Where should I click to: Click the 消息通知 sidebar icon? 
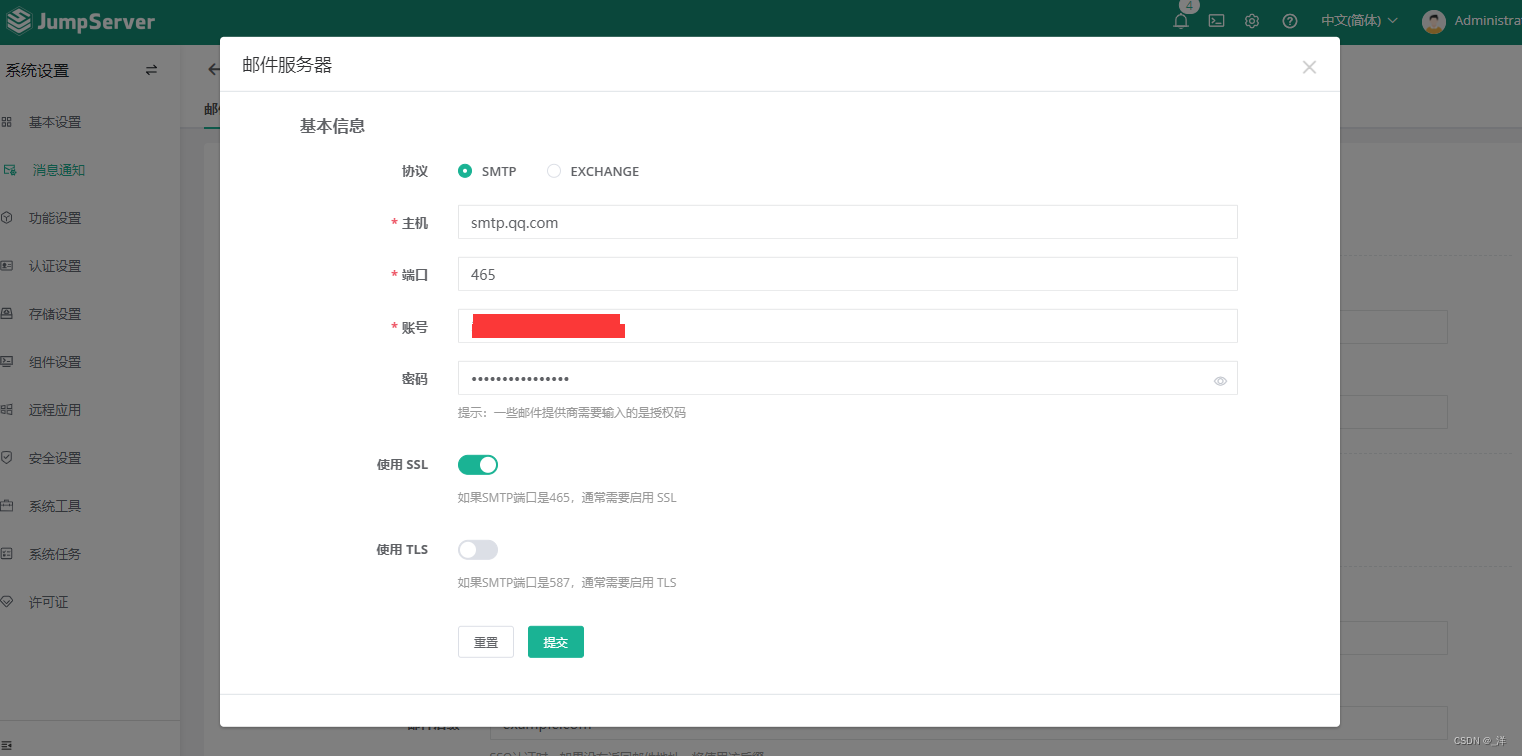9,170
